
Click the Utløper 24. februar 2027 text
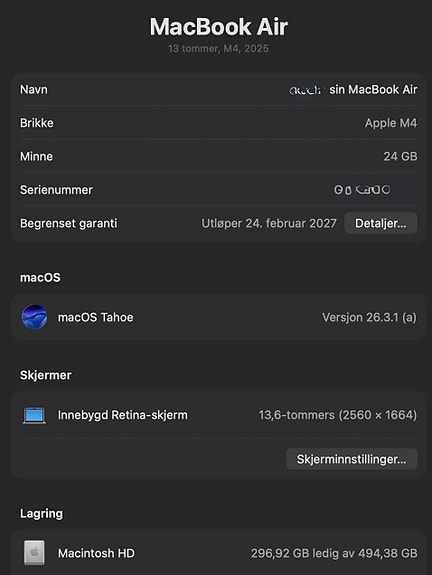tap(269, 223)
